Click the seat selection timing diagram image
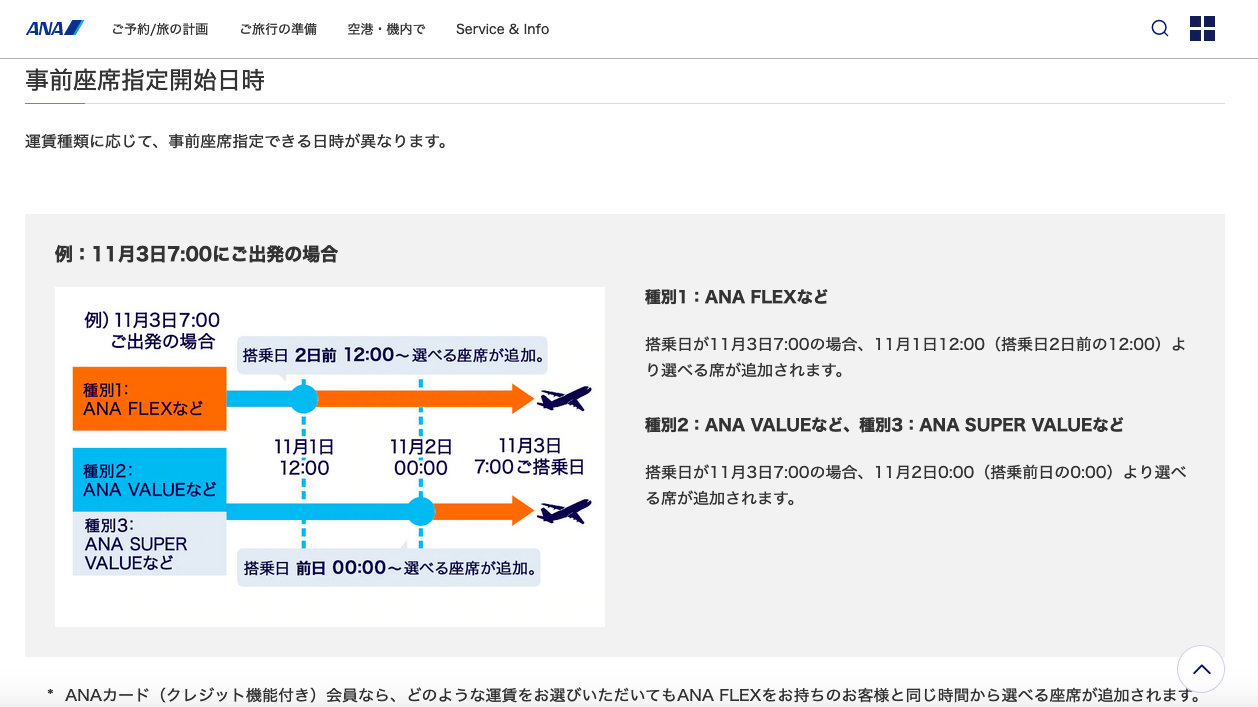Image resolution: width=1258 pixels, height=707 pixels. [x=330, y=457]
